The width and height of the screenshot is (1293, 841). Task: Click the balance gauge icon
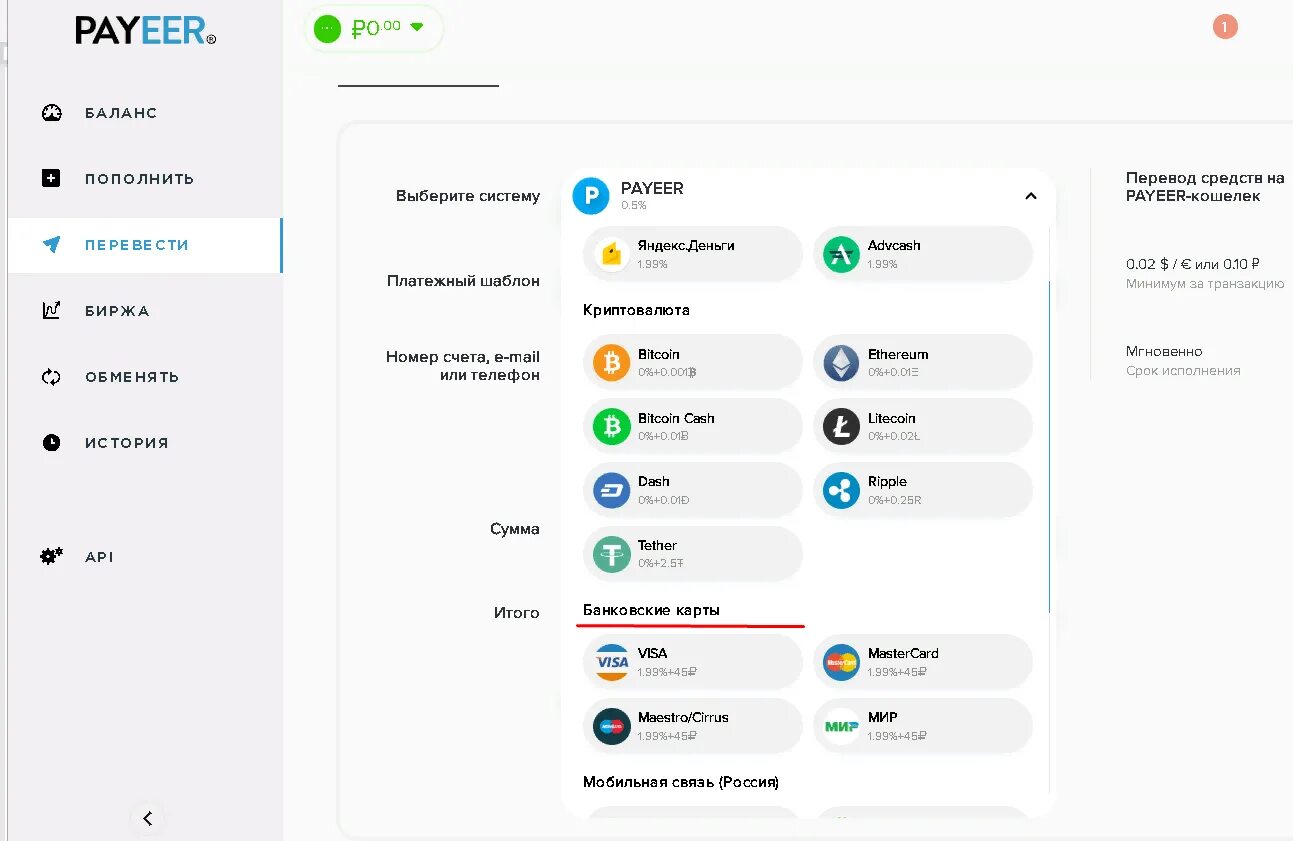(x=52, y=113)
